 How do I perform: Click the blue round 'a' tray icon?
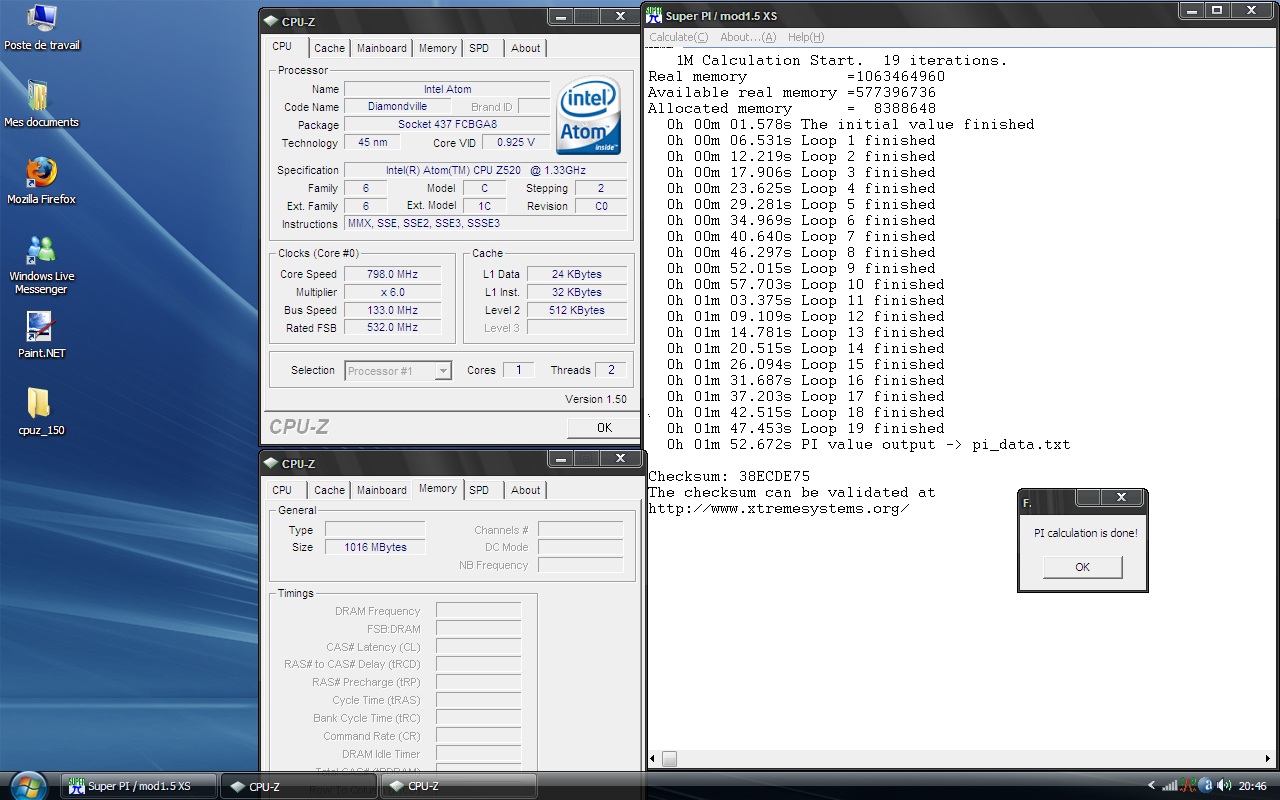[1205, 786]
